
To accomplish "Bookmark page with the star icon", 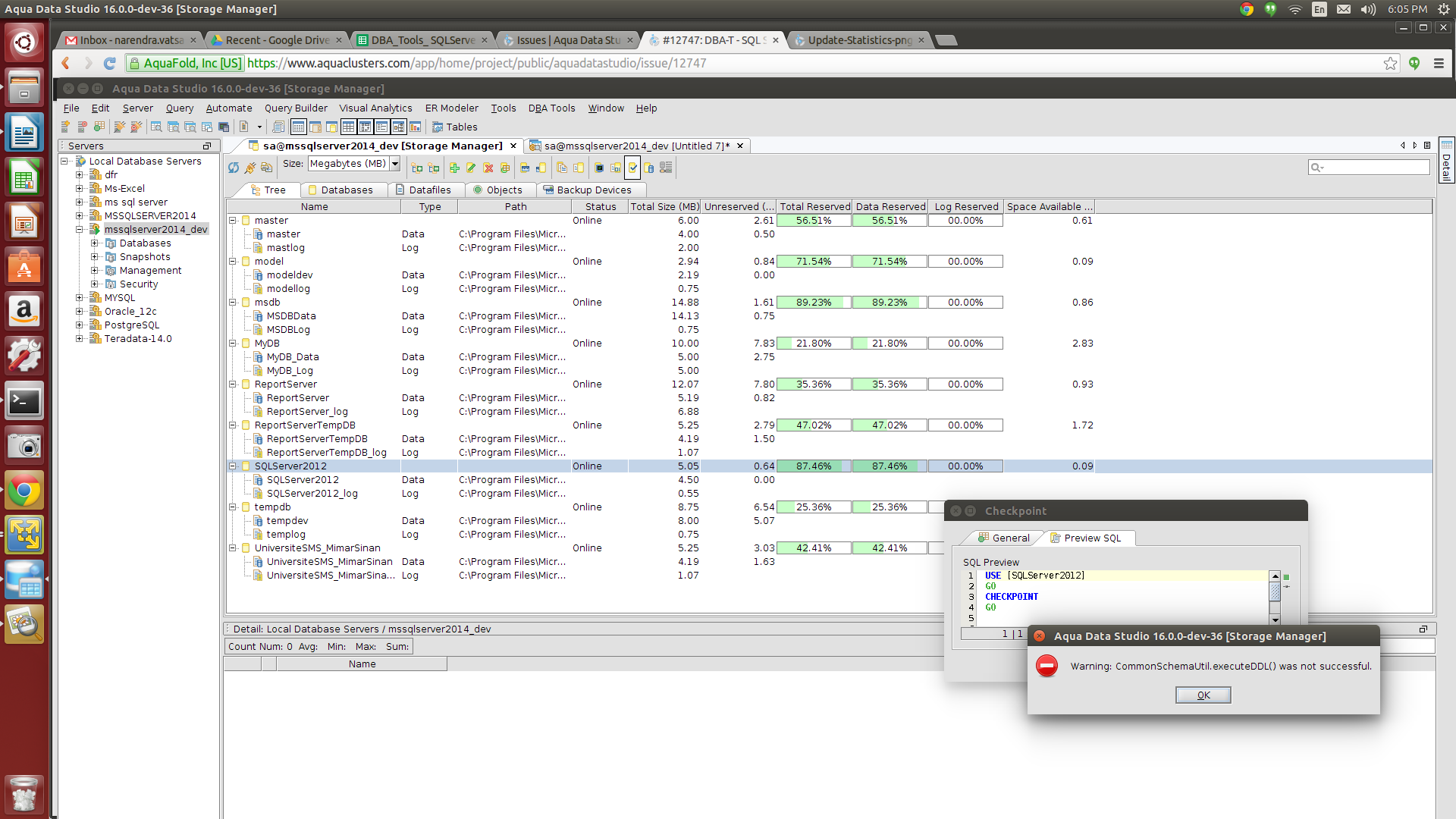I will (1390, 64).
